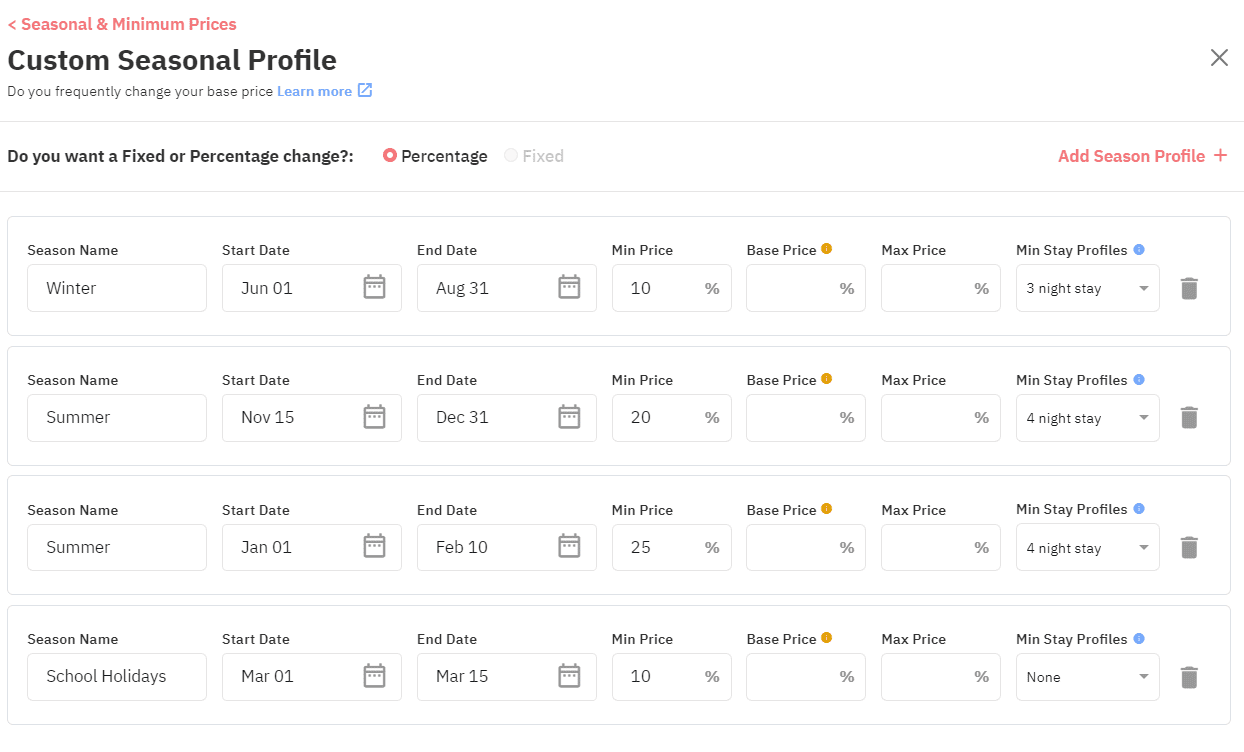The height and width of the screenshot is (752, 1244).
Task: Open the date picker for Jan 01
Action: pos(374,546)
